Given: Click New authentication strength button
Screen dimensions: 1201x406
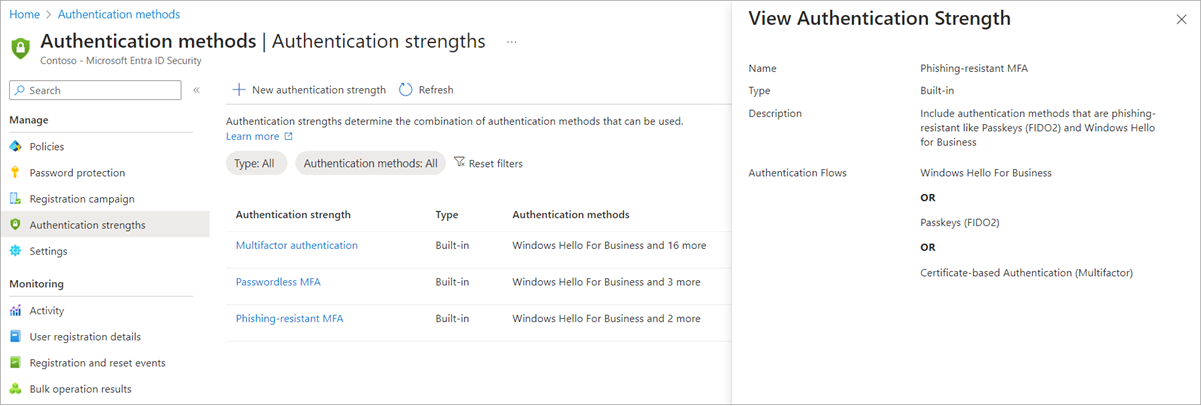Looking at the screenshot, I should click(x=309, y=89).
